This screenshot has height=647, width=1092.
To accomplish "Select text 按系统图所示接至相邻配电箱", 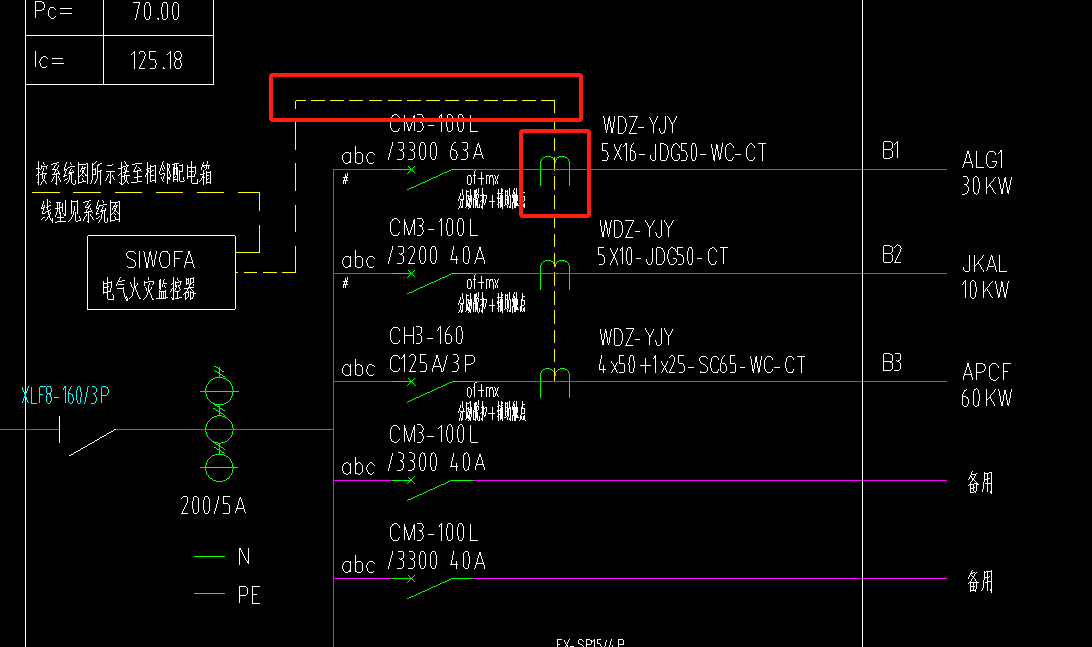I will point(124,173).
